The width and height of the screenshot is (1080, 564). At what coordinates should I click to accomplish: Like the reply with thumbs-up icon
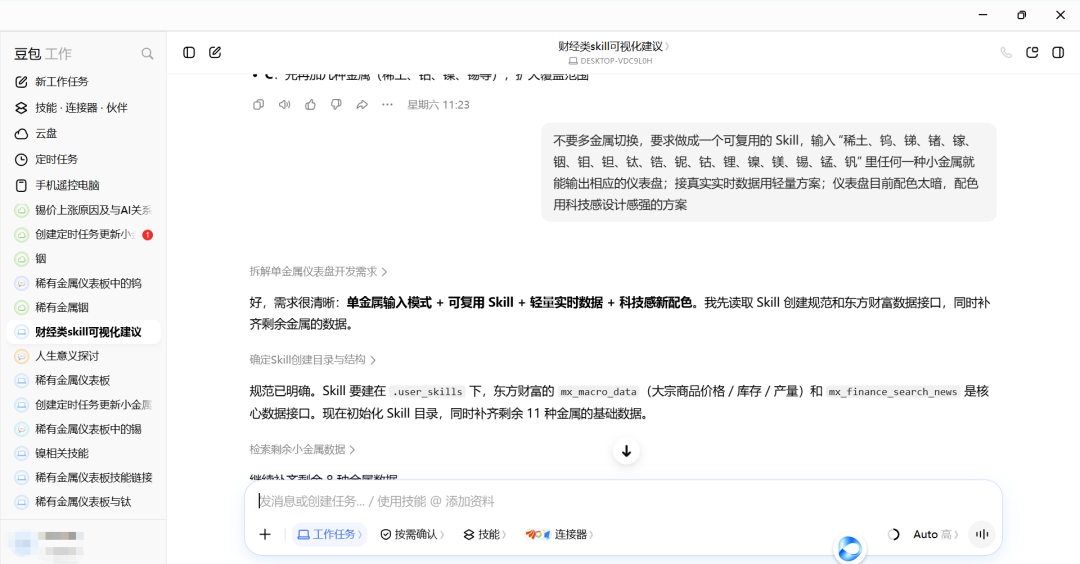pos(311,105)
